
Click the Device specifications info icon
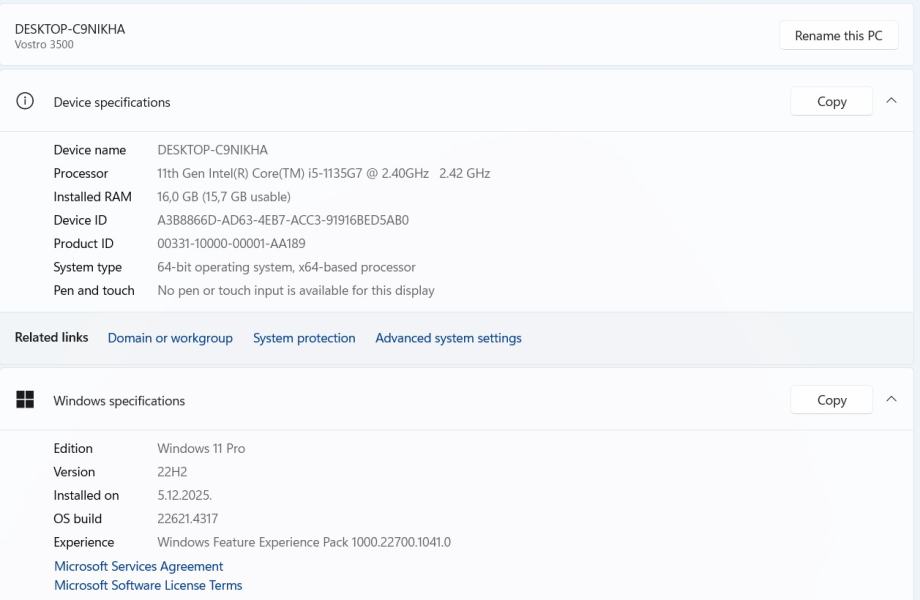coord(25,102)
